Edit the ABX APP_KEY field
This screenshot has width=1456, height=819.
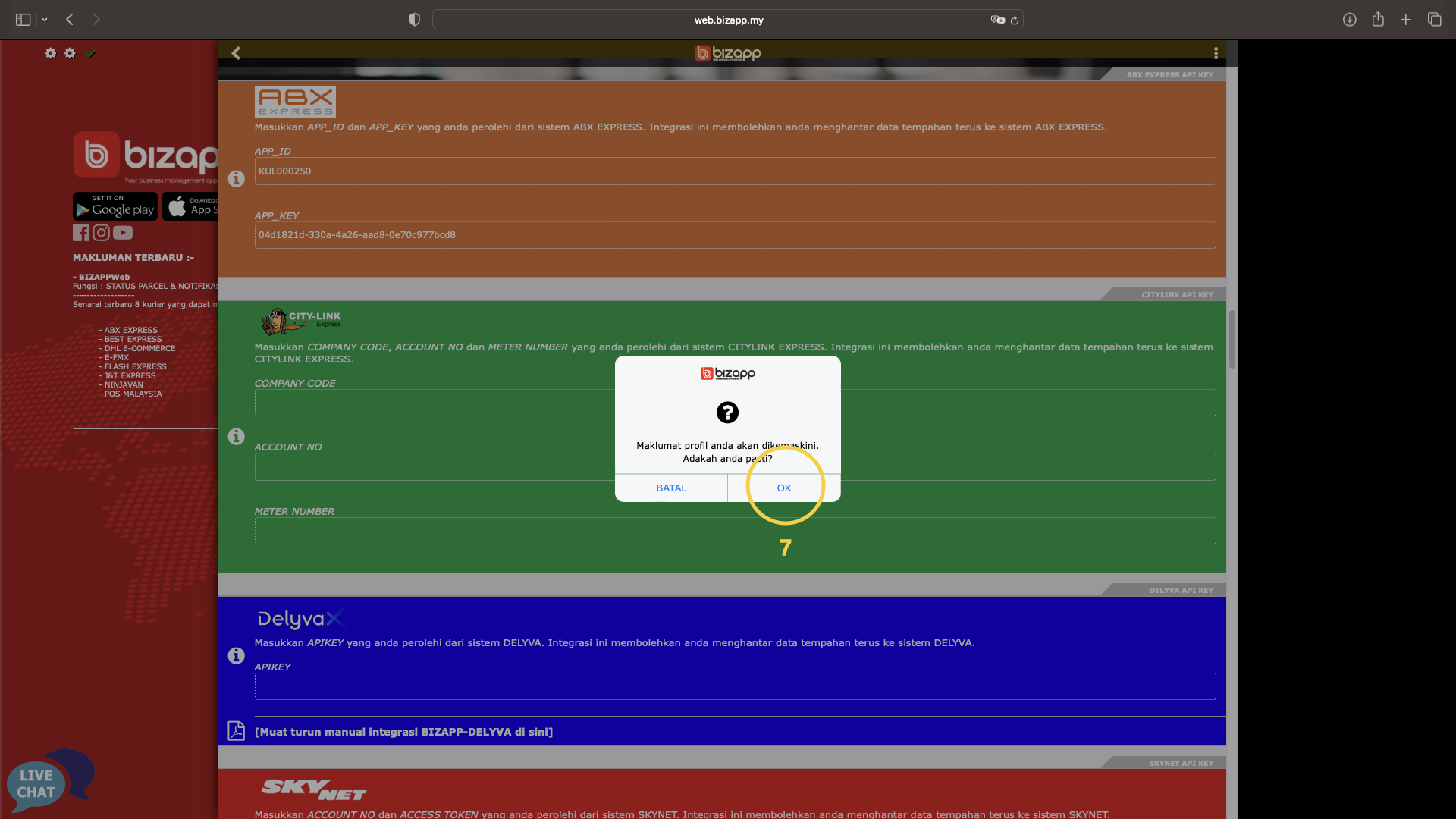pos(735,235)
